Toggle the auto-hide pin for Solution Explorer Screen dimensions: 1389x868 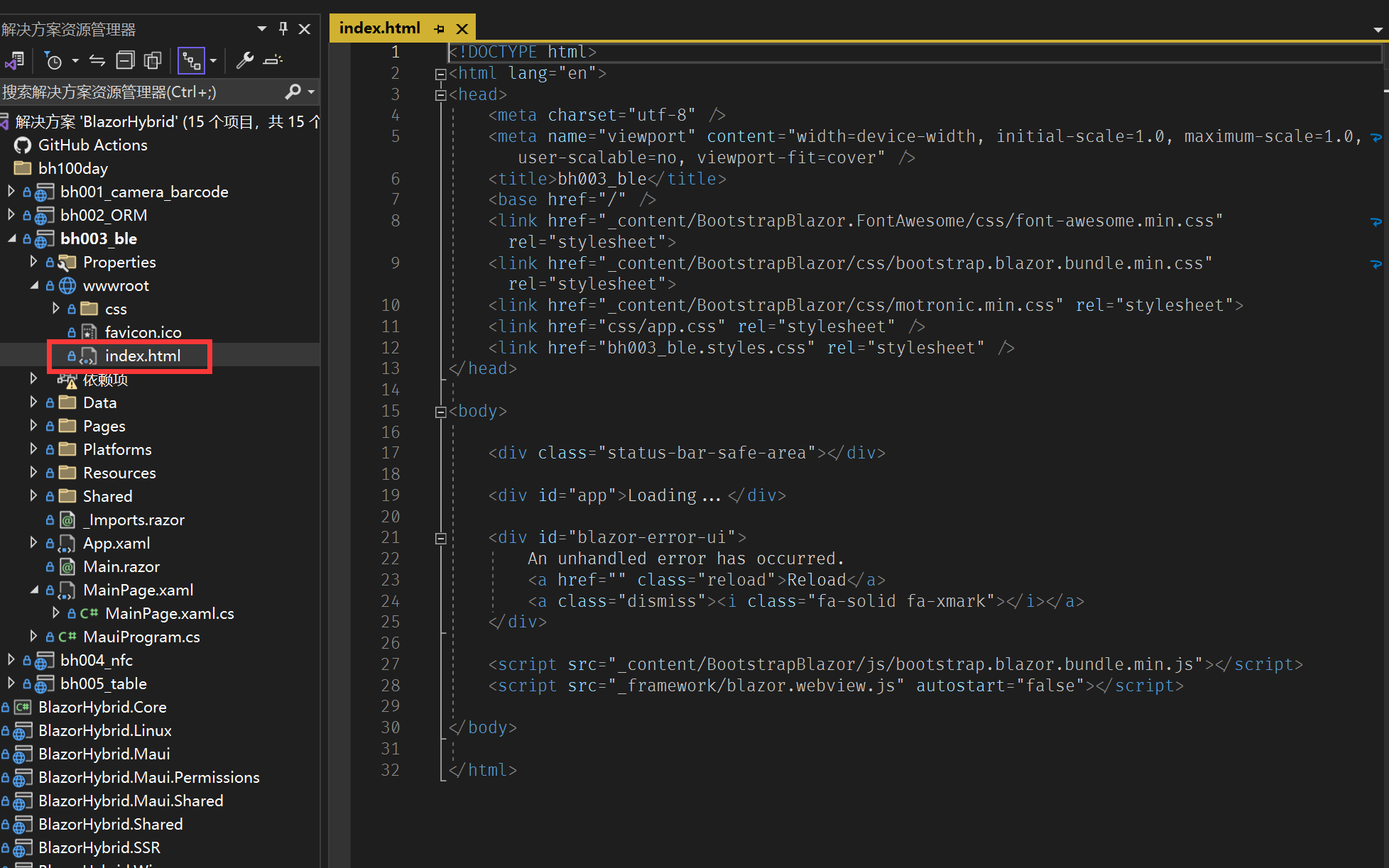coord(283,29)
